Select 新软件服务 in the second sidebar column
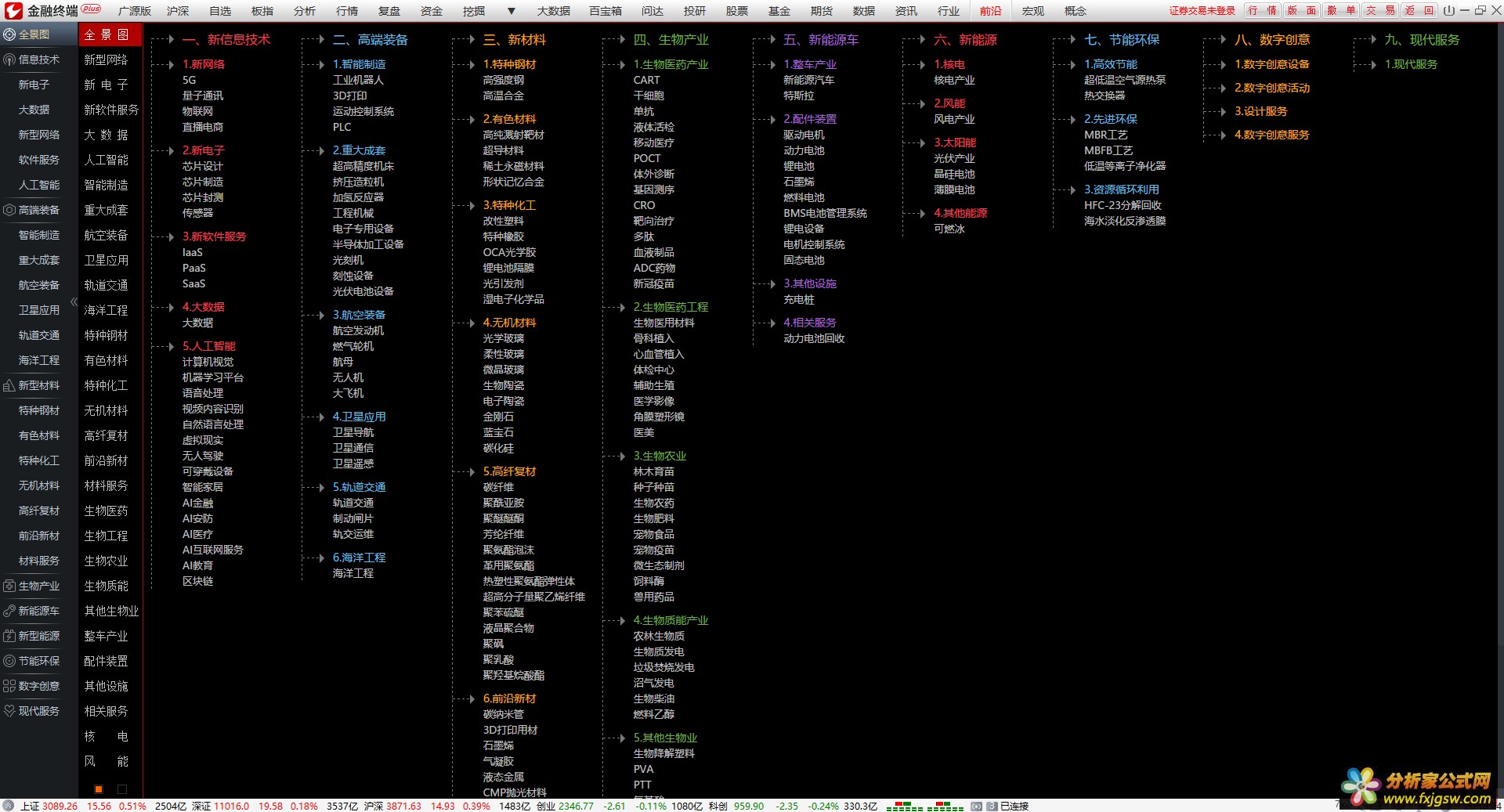 111,110
